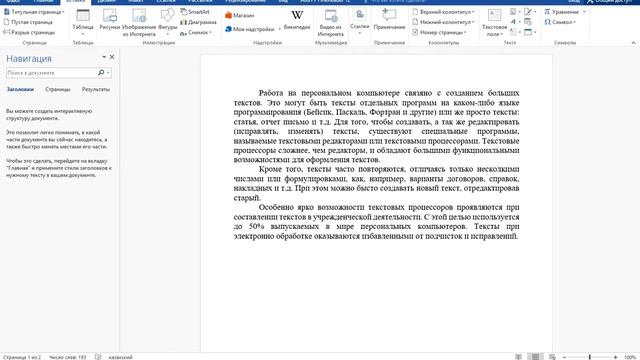640x360 pixels.
Task: Click the zoom out minus button
Action: tap(564, 357)
